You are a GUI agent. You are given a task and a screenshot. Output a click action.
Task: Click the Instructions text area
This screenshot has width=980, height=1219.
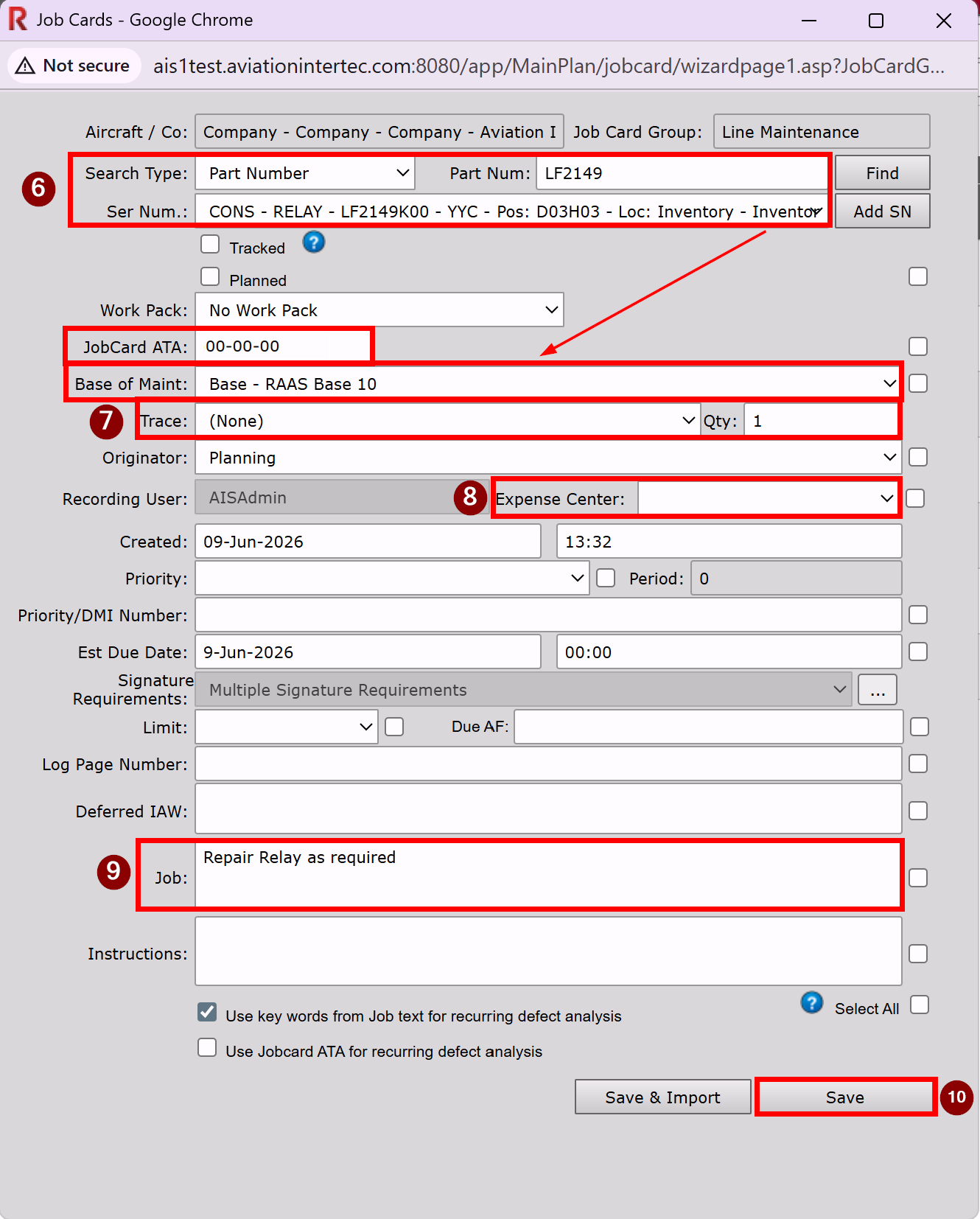(548, 951)
